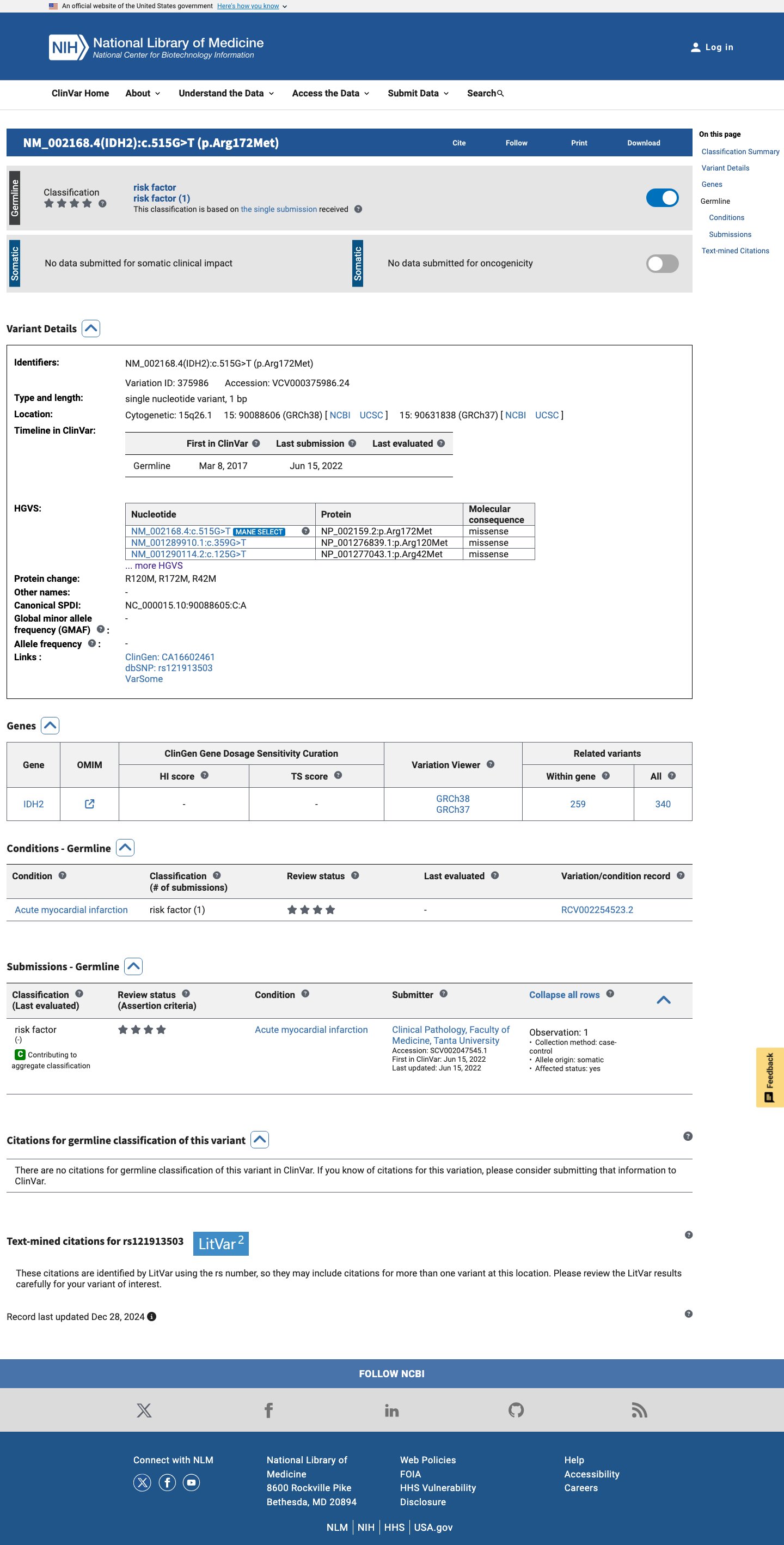Collapse the Genes section

[50, 726]
